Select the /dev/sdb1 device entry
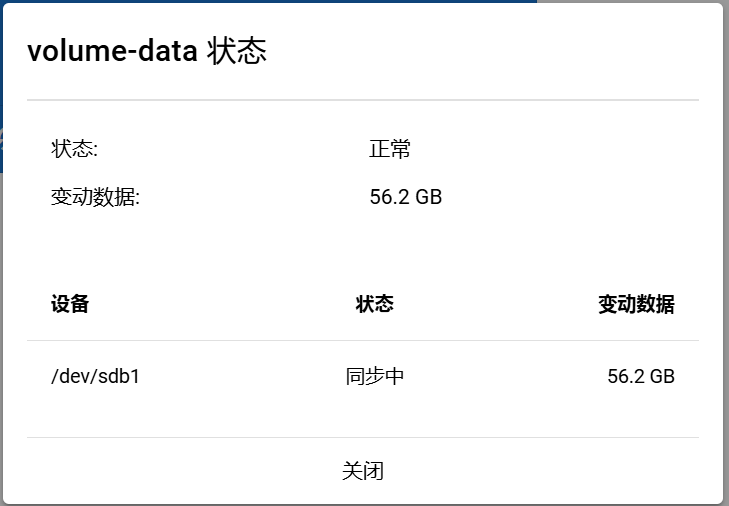The image size is (729, 506). point(95,377)
